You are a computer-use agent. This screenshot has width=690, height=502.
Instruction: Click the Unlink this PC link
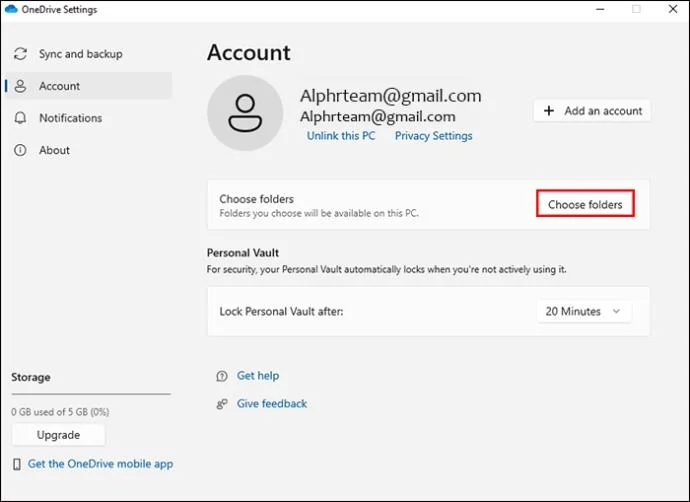(341, 136)
